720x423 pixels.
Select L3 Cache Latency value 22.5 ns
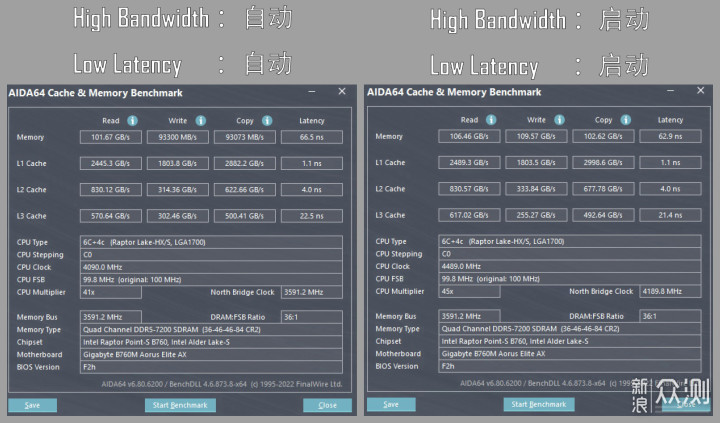point(312,216)
